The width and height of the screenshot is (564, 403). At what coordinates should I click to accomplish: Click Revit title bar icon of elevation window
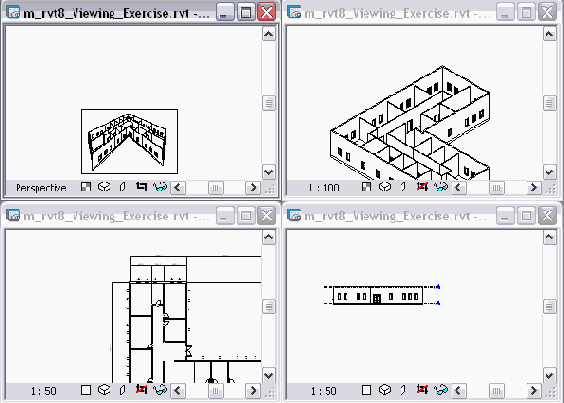294,215
